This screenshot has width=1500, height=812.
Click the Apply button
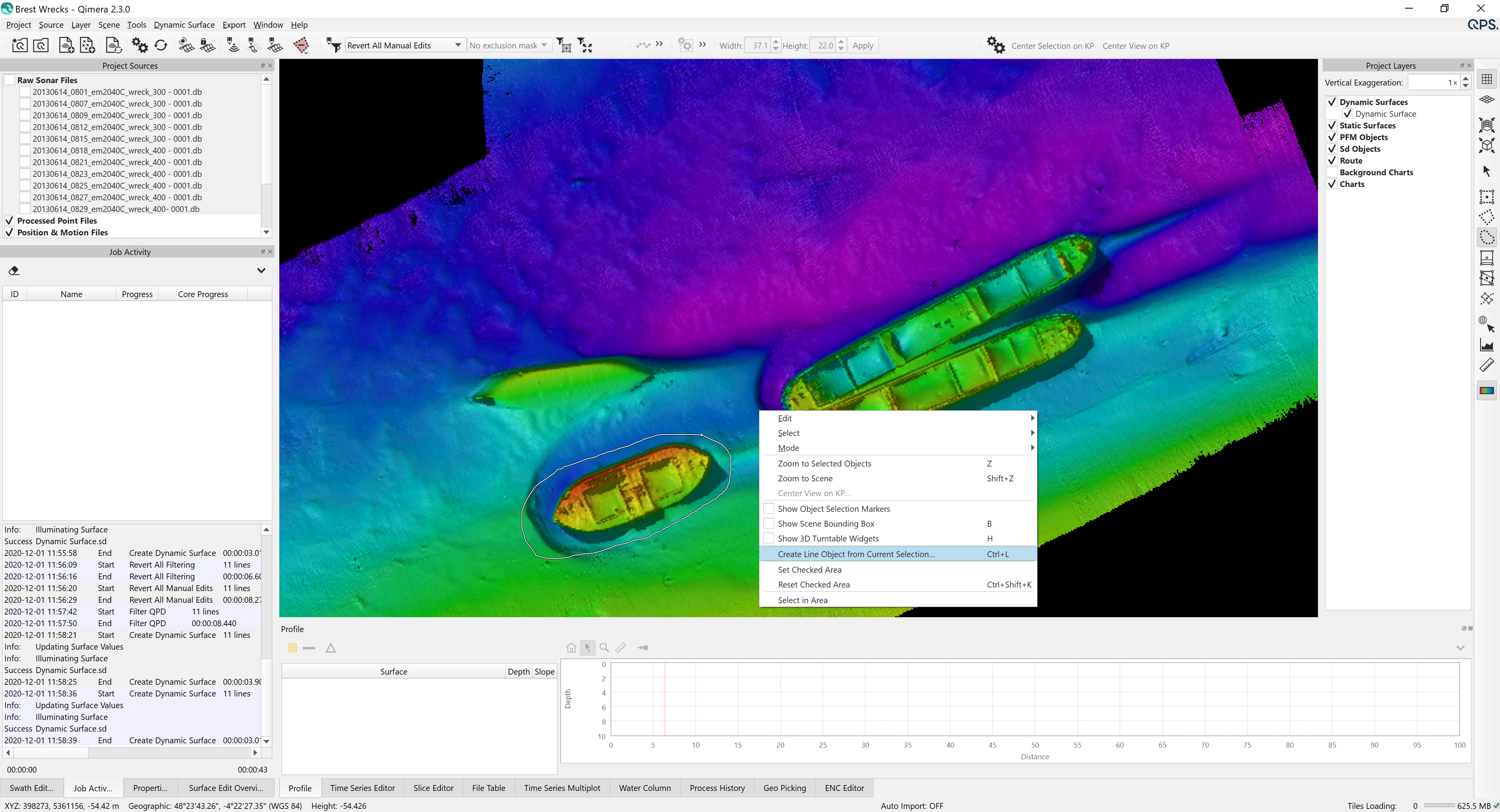[x=862, y=45]
